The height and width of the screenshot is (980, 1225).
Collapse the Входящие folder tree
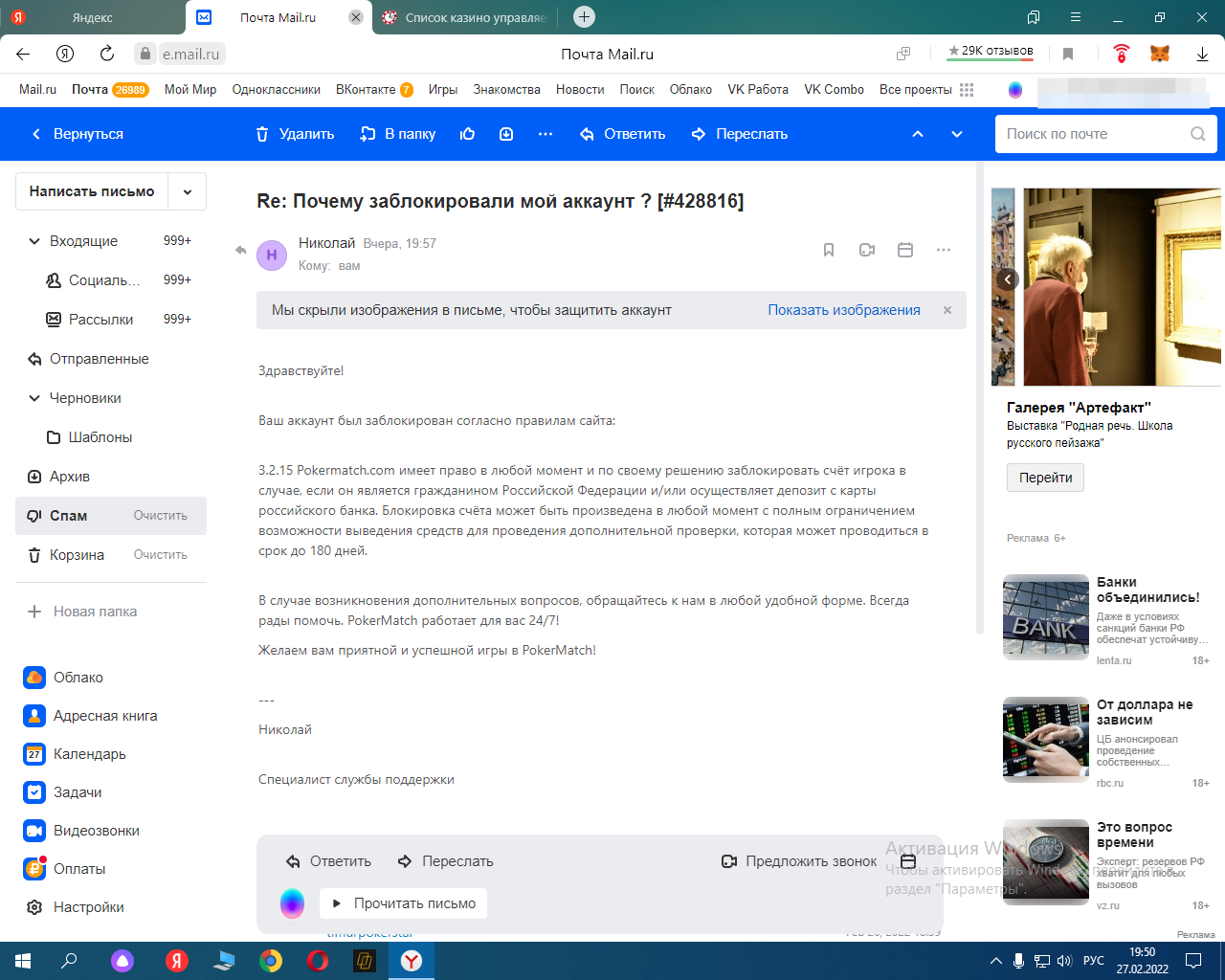[x=34, y=241]
